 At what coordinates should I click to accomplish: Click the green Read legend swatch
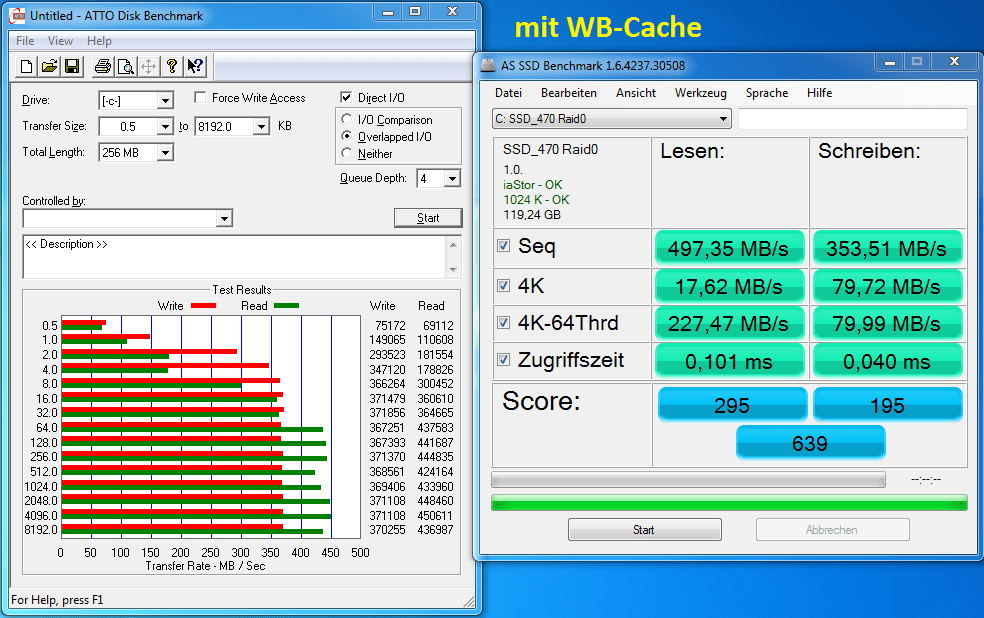point(286,306)
